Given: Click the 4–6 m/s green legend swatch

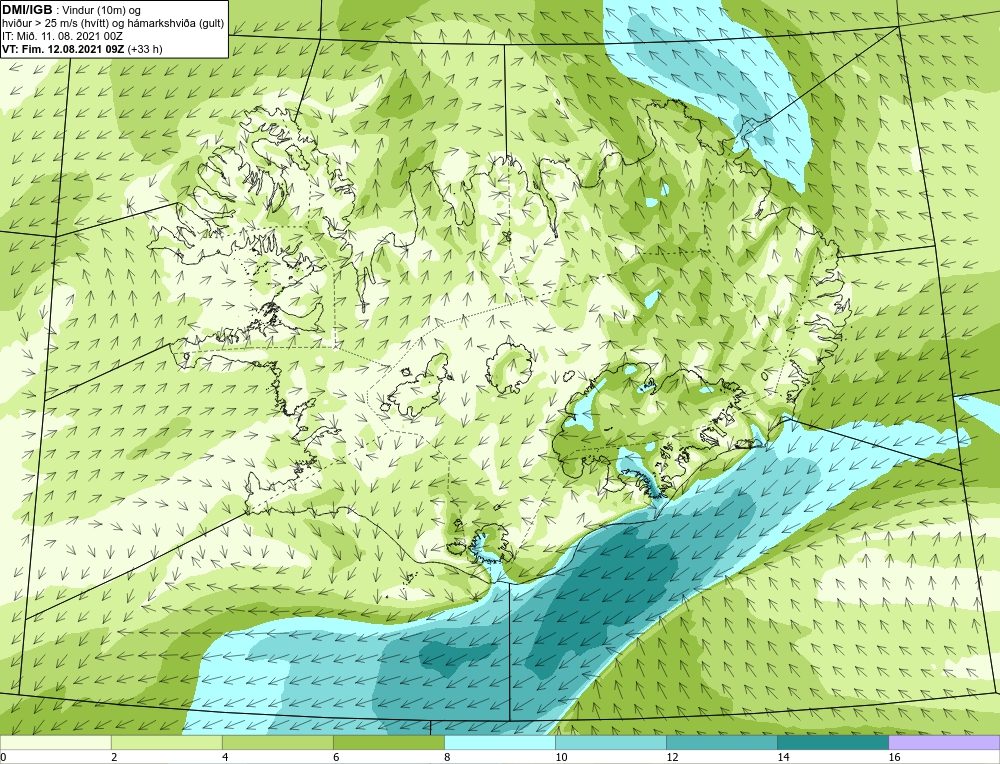Looking at the screenshot, I should [x=277, y=742].
